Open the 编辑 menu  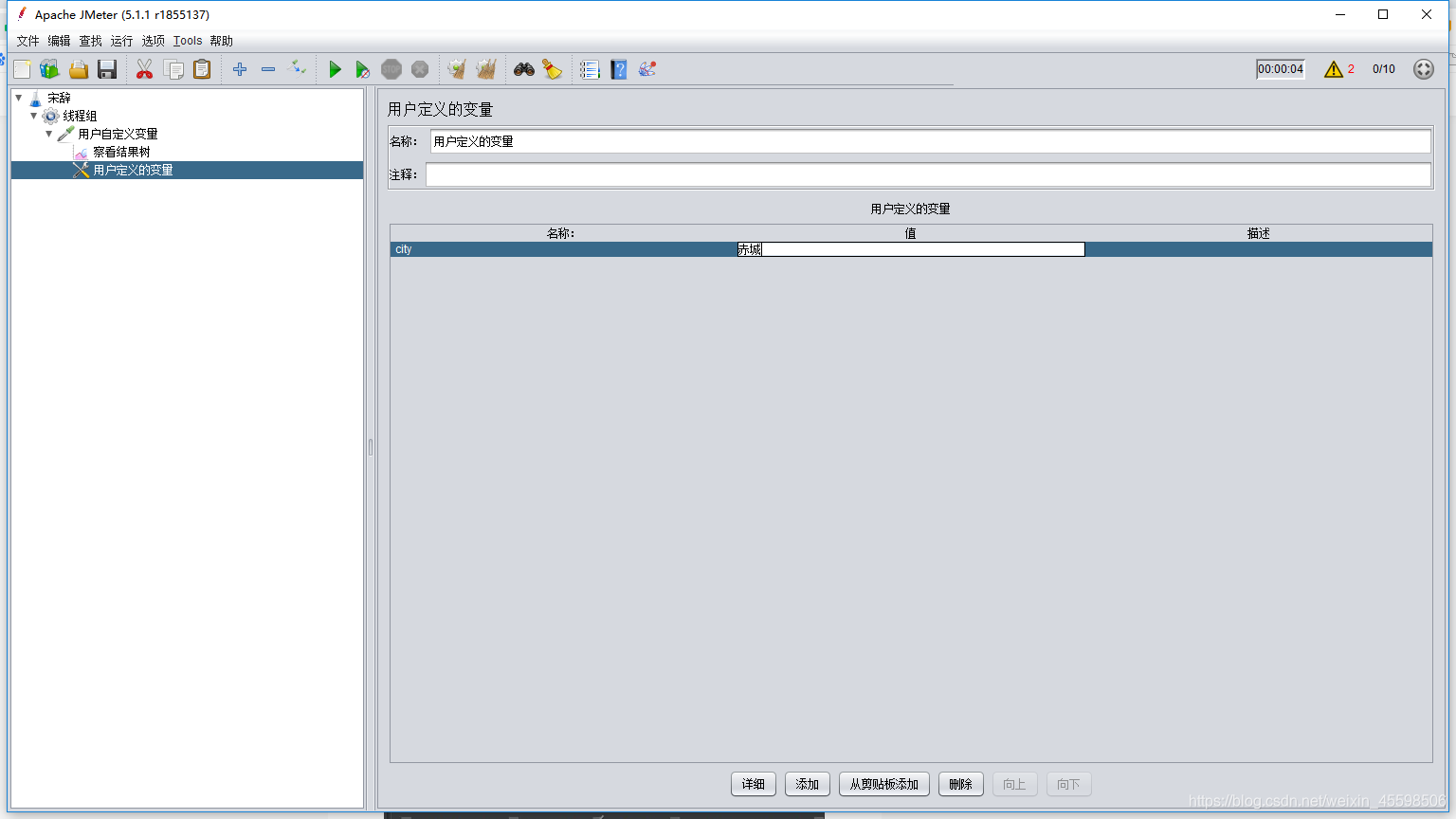[x=59, y=41]
